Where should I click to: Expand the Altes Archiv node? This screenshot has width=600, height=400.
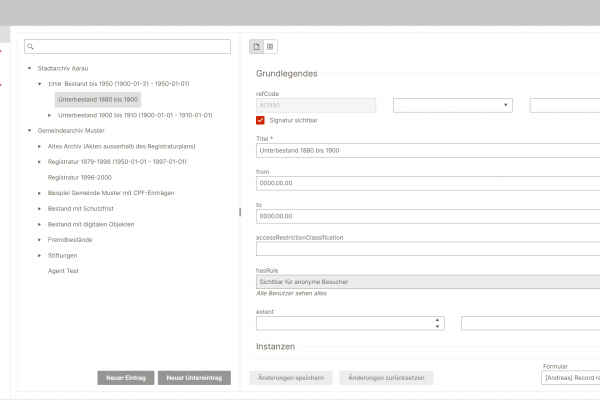[39, 146]
